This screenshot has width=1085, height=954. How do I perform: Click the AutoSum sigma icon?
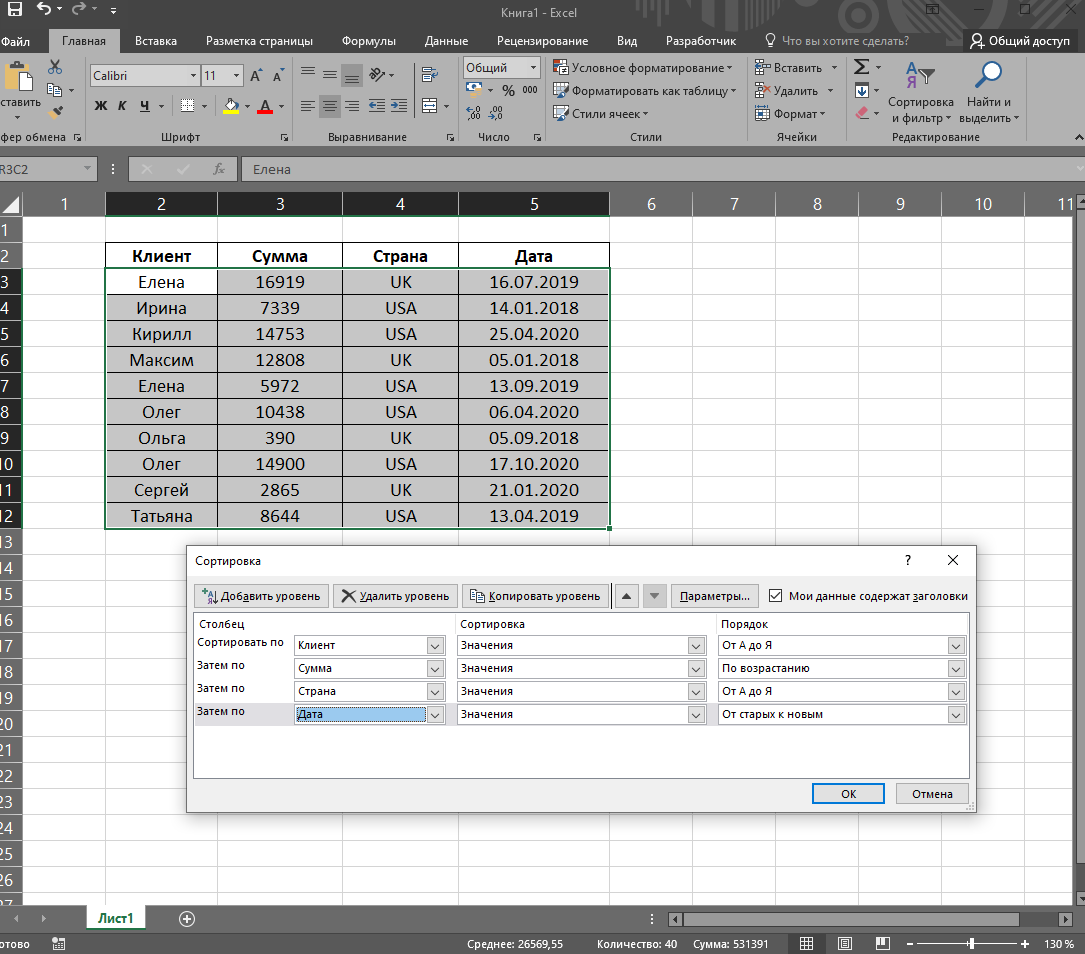click(x=861, y=67)
